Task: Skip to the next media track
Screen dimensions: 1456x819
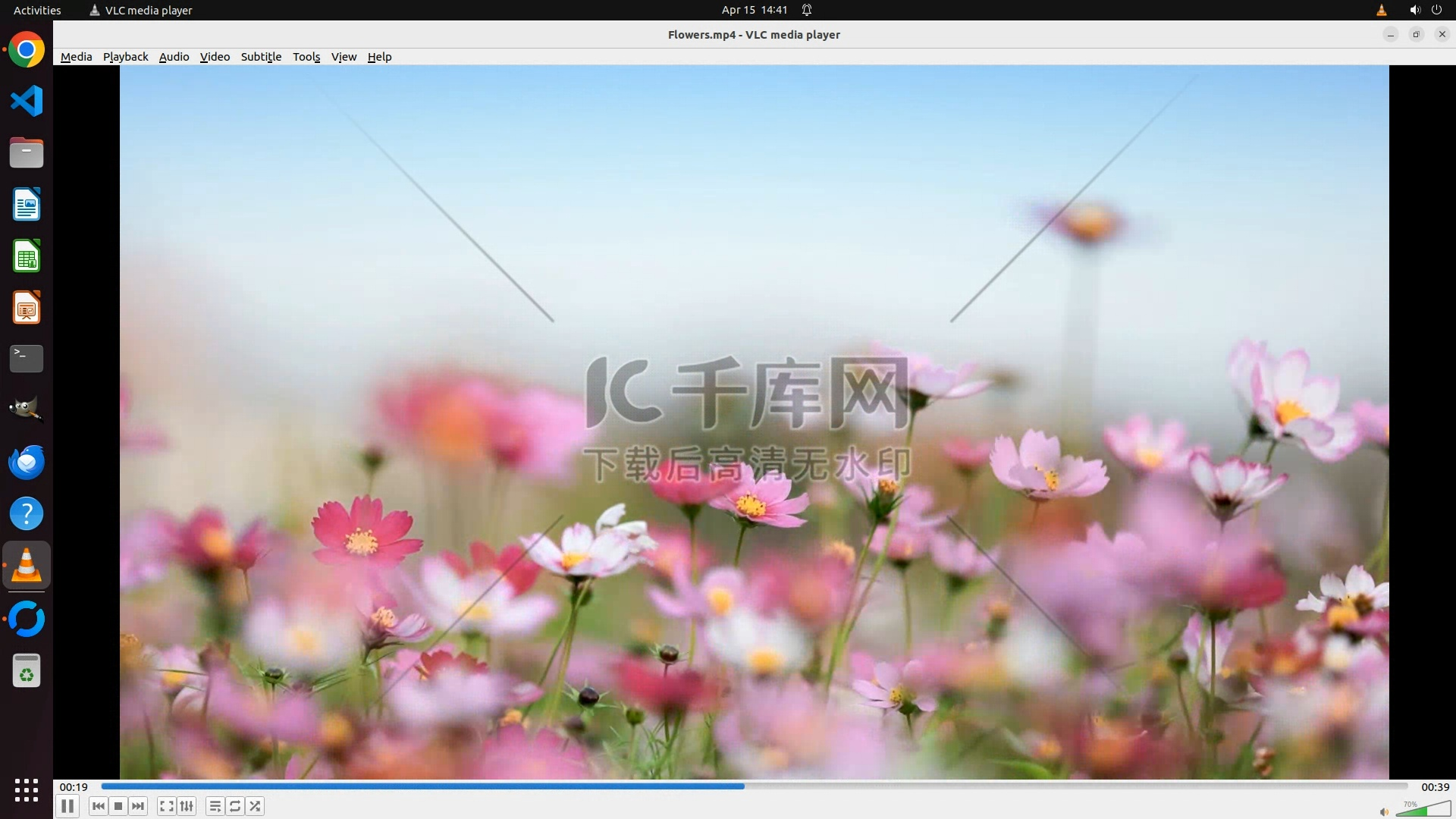Action: click(138, 806)
